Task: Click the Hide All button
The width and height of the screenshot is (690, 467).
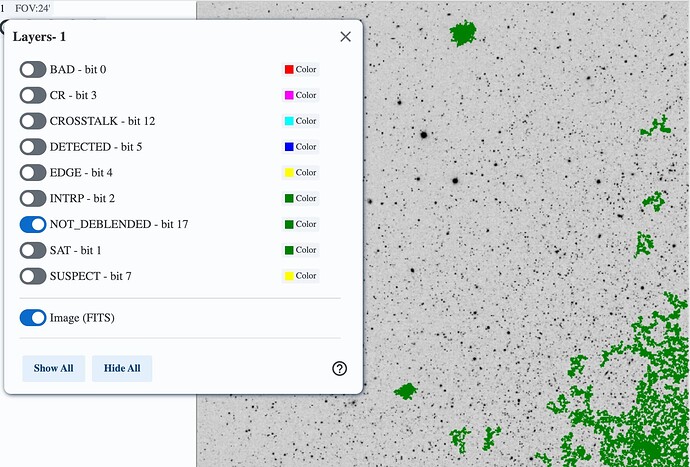Action: click(x=122, y=368)
